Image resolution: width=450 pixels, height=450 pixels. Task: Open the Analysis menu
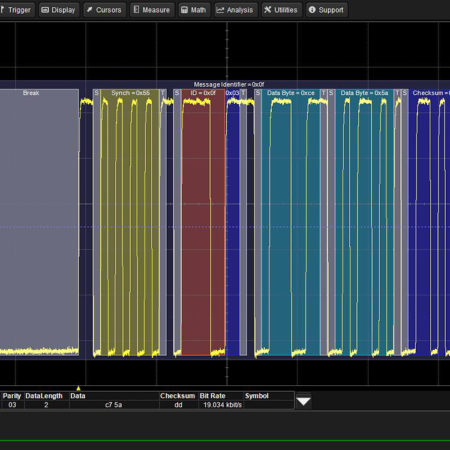[236, 10]
